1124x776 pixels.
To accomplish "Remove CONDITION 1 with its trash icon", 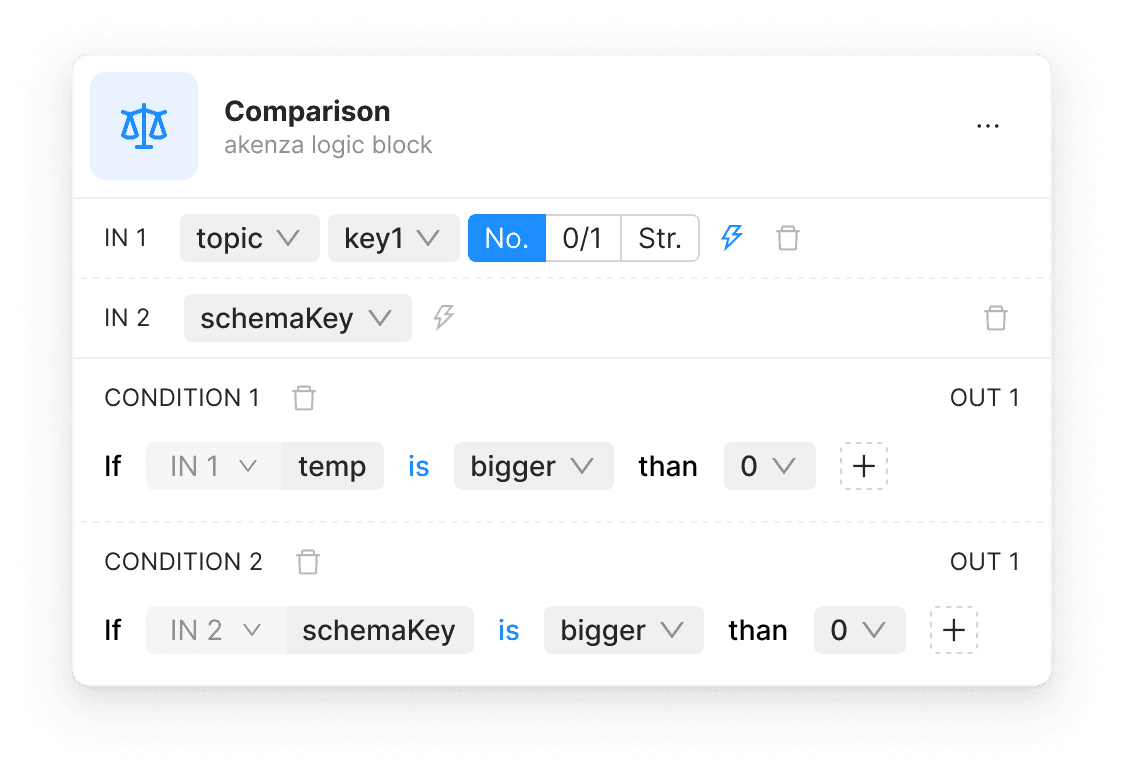I will tap(304, 397).
